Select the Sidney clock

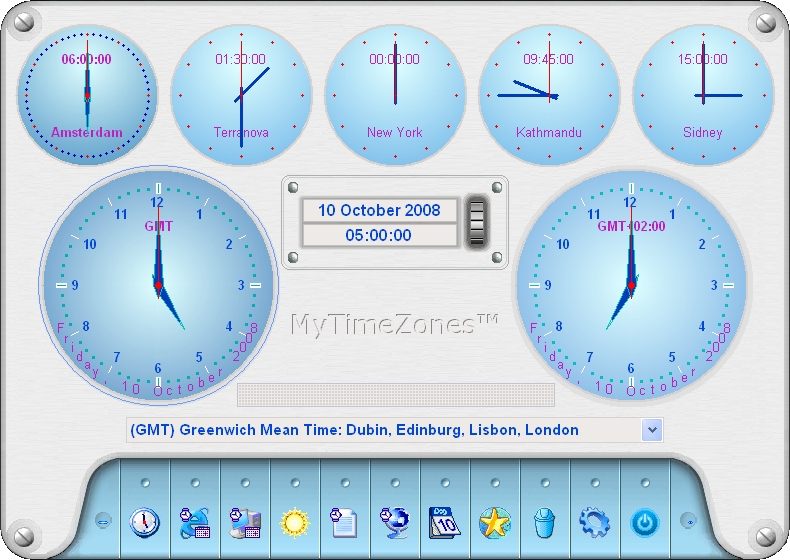coord(703,94)
